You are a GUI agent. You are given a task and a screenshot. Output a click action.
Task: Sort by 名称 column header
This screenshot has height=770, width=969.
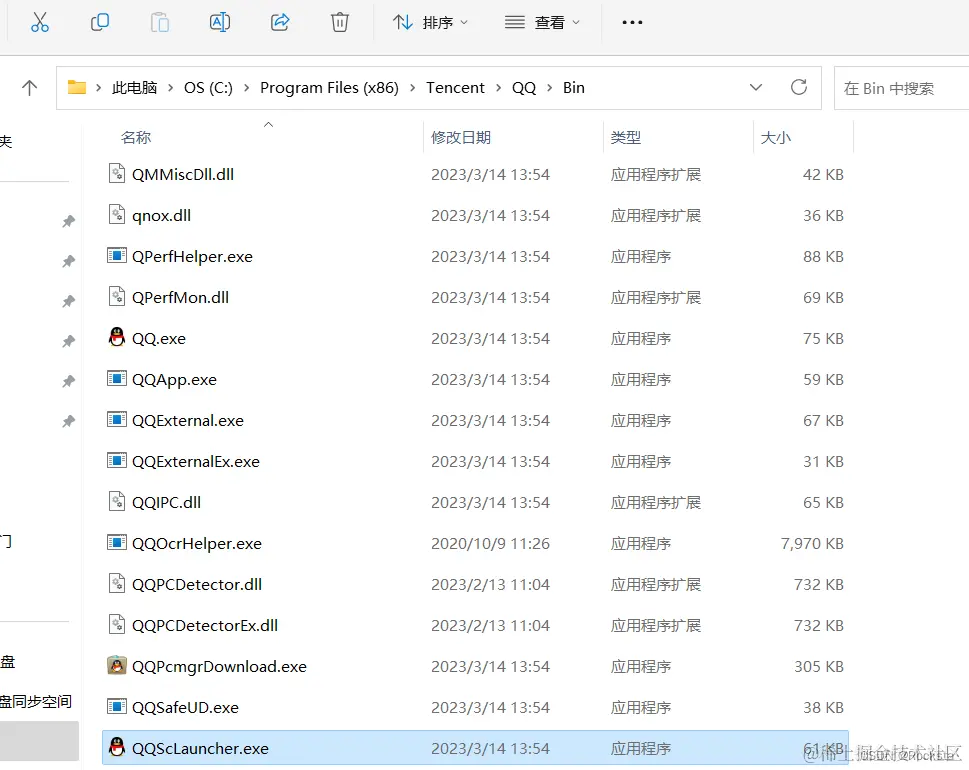click(136, 137)
